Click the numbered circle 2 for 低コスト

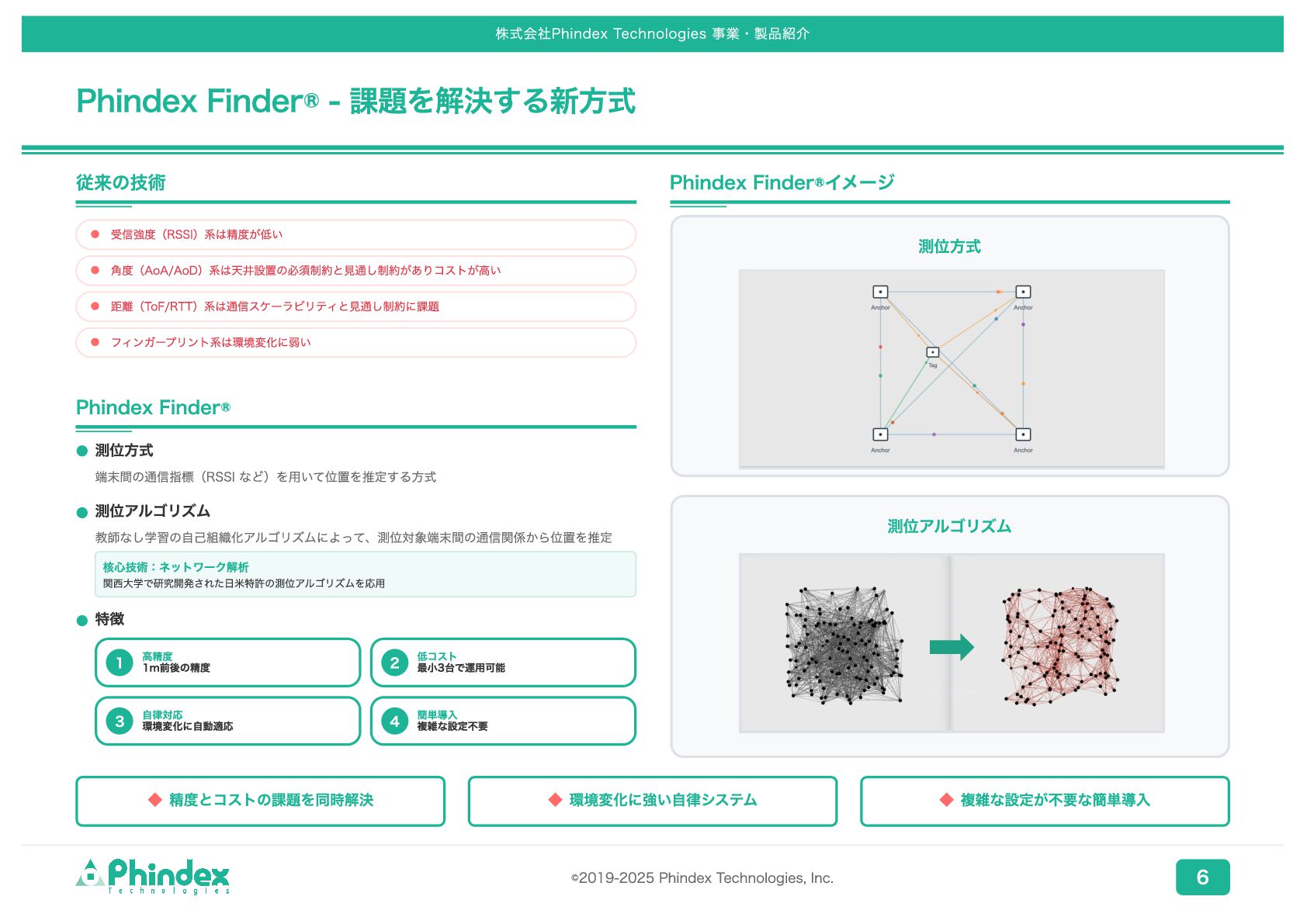[394, 663]
